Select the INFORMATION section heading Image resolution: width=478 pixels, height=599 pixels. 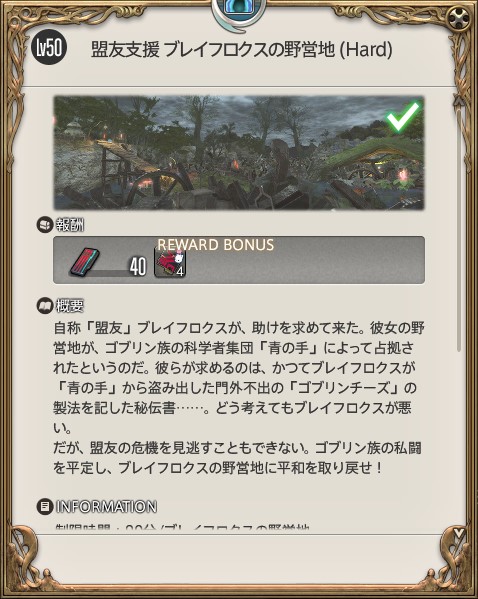tap(106, 507)
